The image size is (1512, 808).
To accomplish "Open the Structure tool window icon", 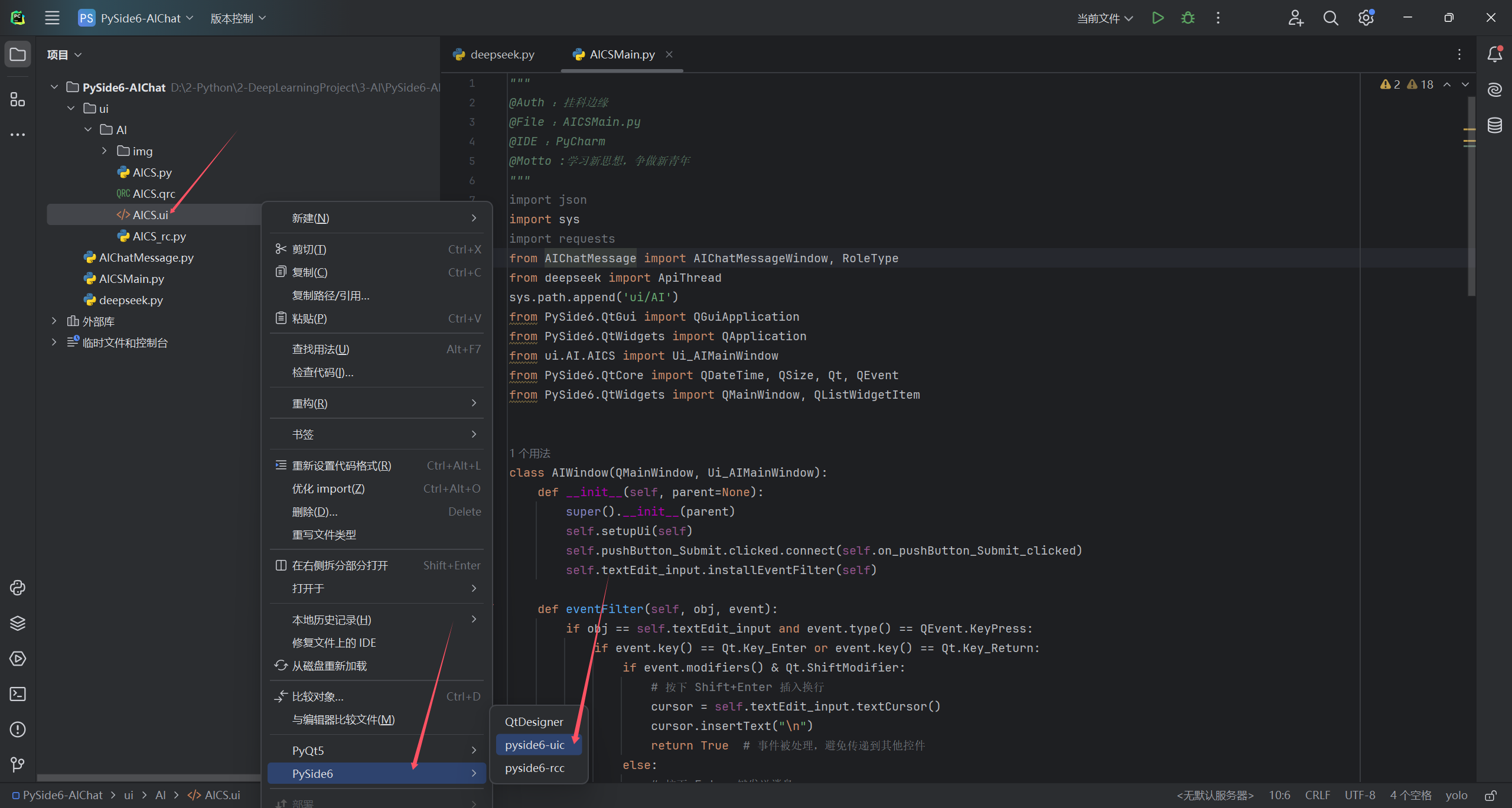I will pos(18,99).
